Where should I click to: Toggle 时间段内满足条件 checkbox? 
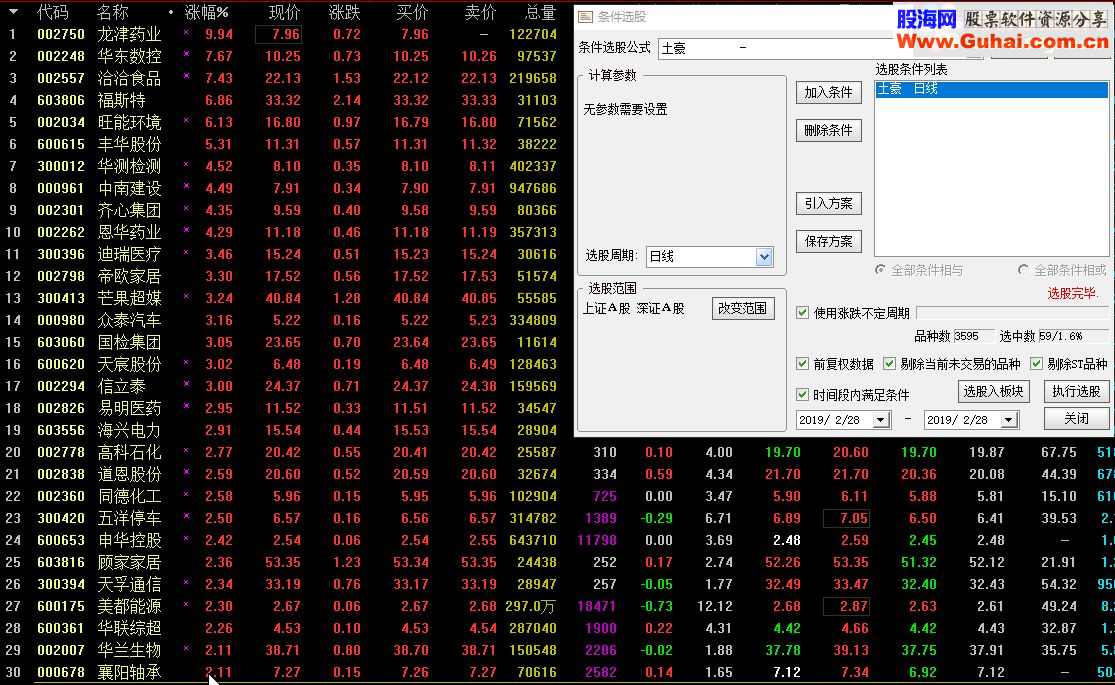point(802,395)
